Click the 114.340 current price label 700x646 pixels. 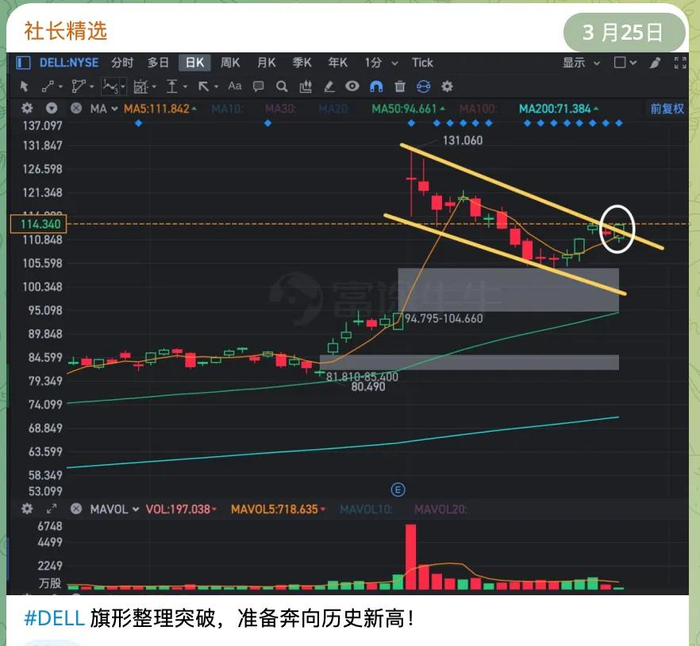(38, 224)
